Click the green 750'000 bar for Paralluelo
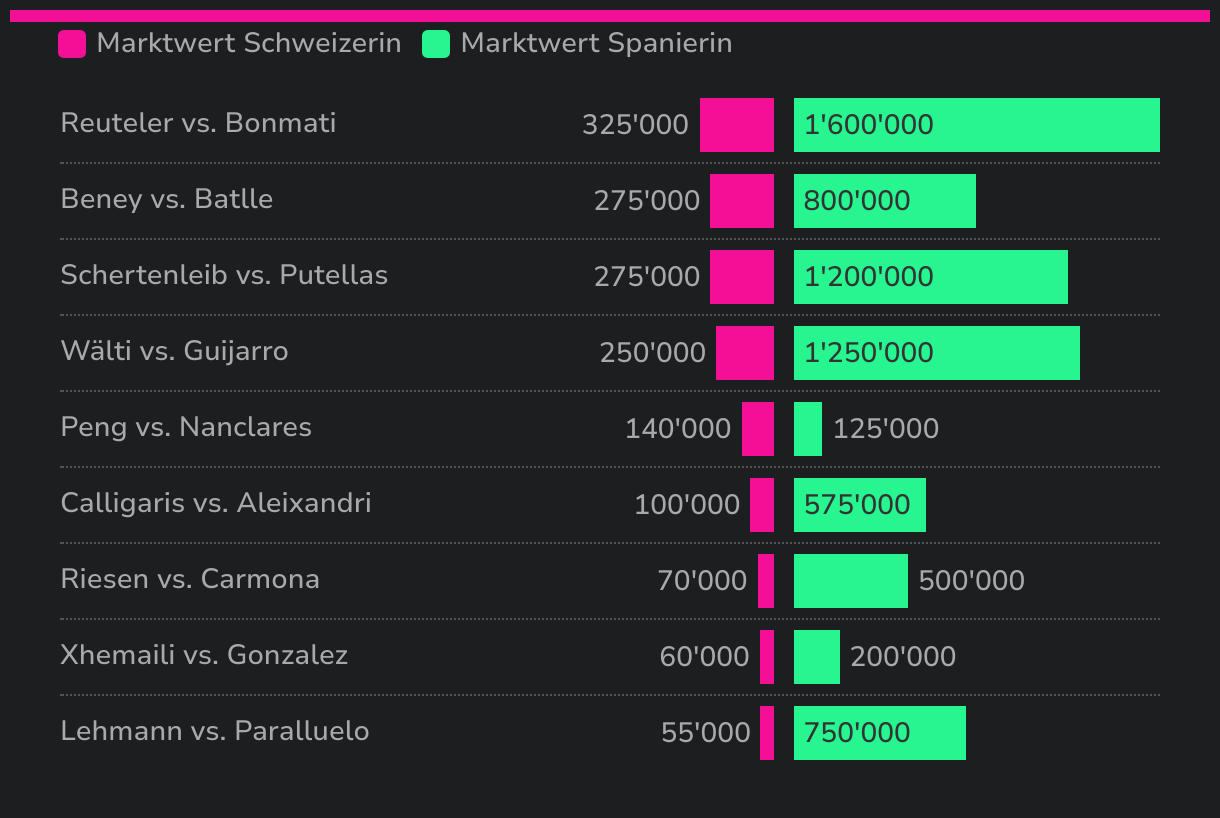Screen dimensions: 1220x818 pos(879,733)
